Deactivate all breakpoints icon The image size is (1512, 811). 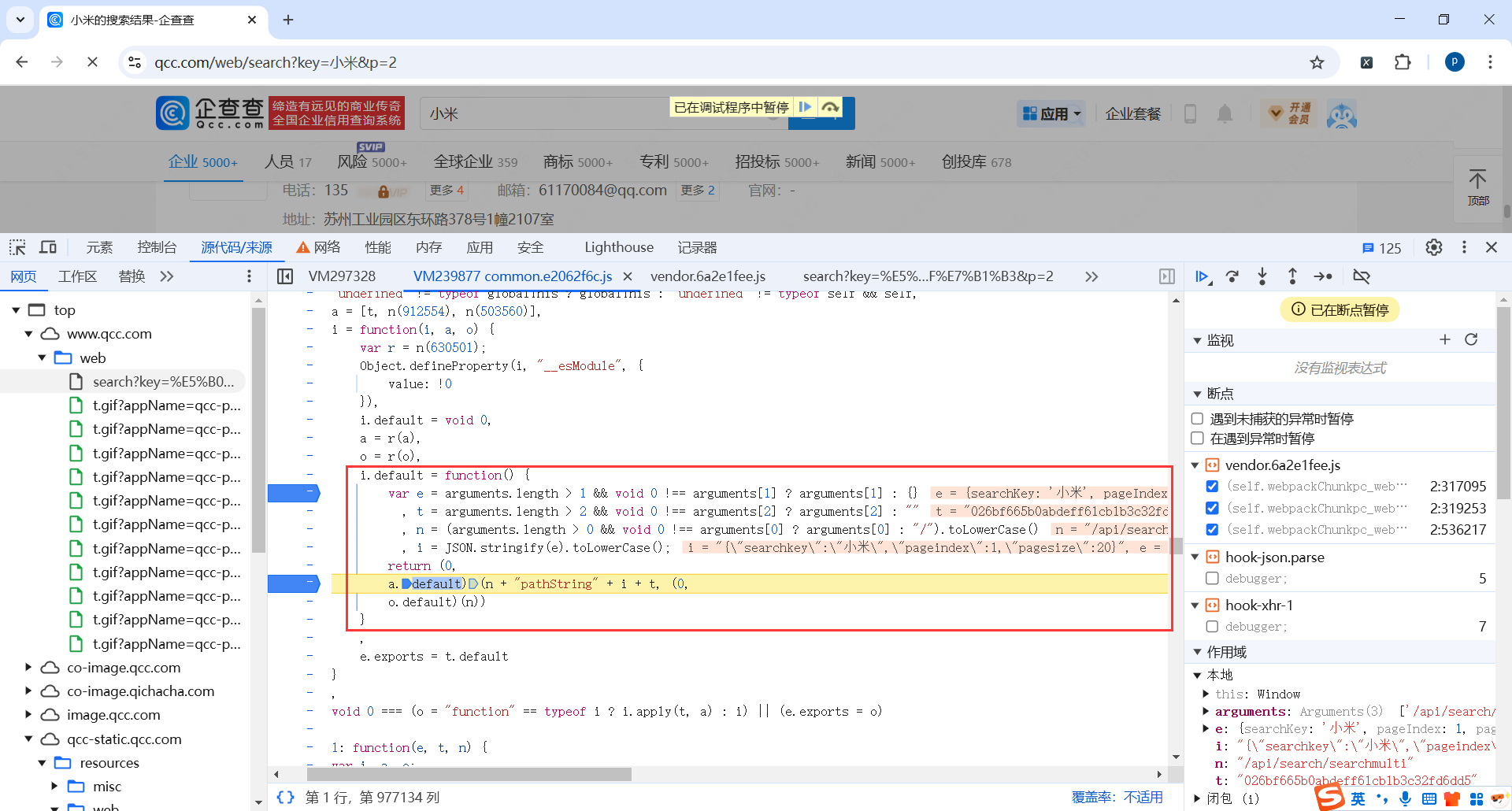pos(1362,276)
